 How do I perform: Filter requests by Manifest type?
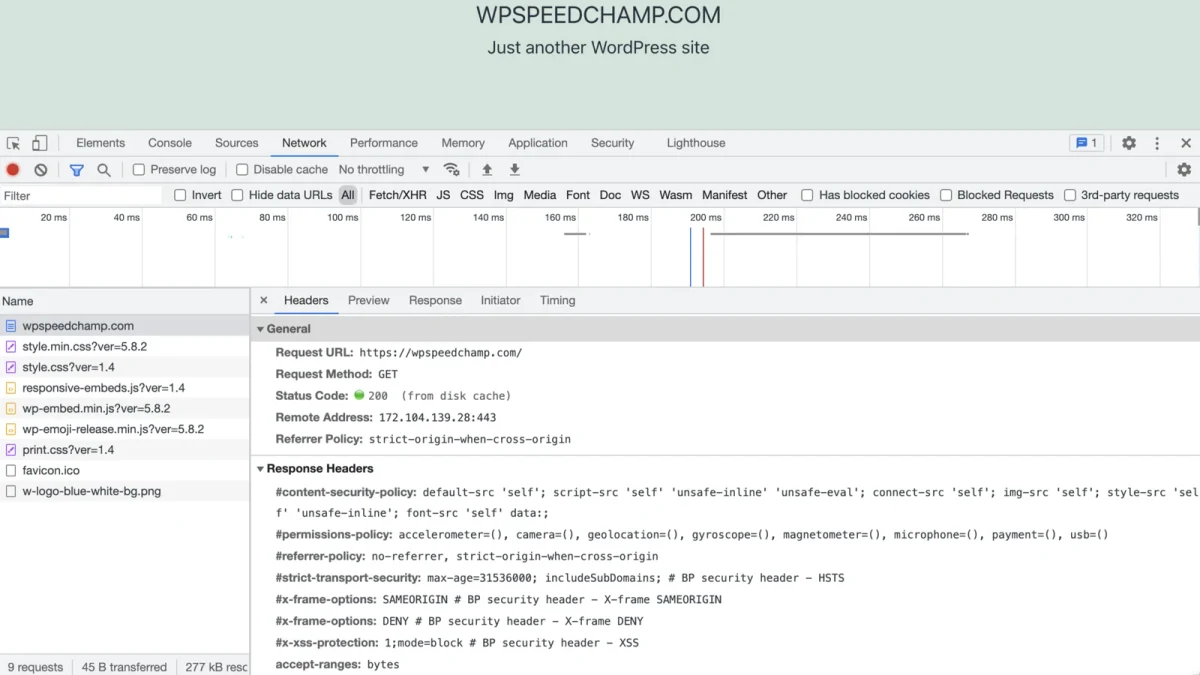tap(725, 195)
